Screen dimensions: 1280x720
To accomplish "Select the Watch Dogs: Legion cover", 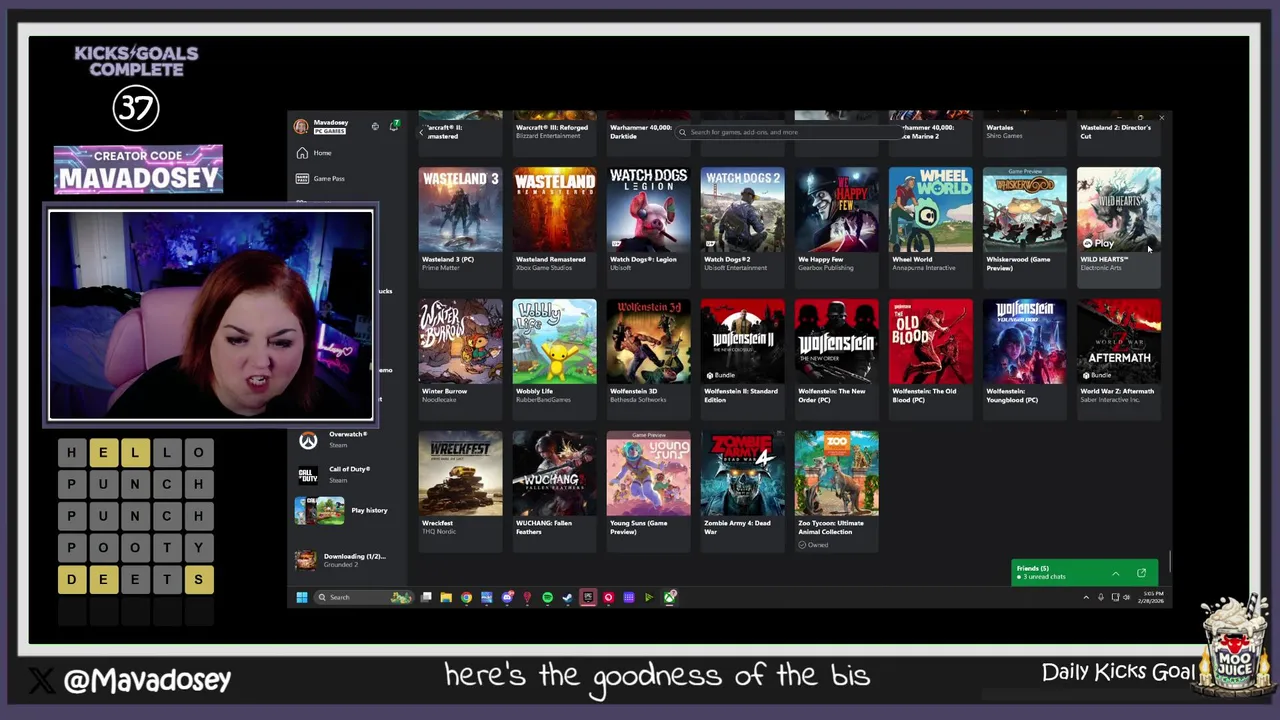I will 648,210.
